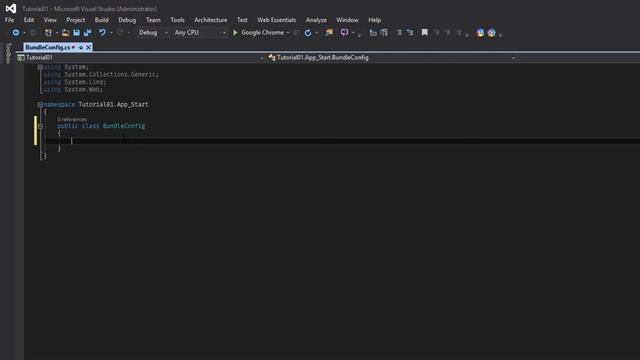The image size is (640, 360).
Task: Click the Uncomment Selection icon
Action: coord(410,33)
